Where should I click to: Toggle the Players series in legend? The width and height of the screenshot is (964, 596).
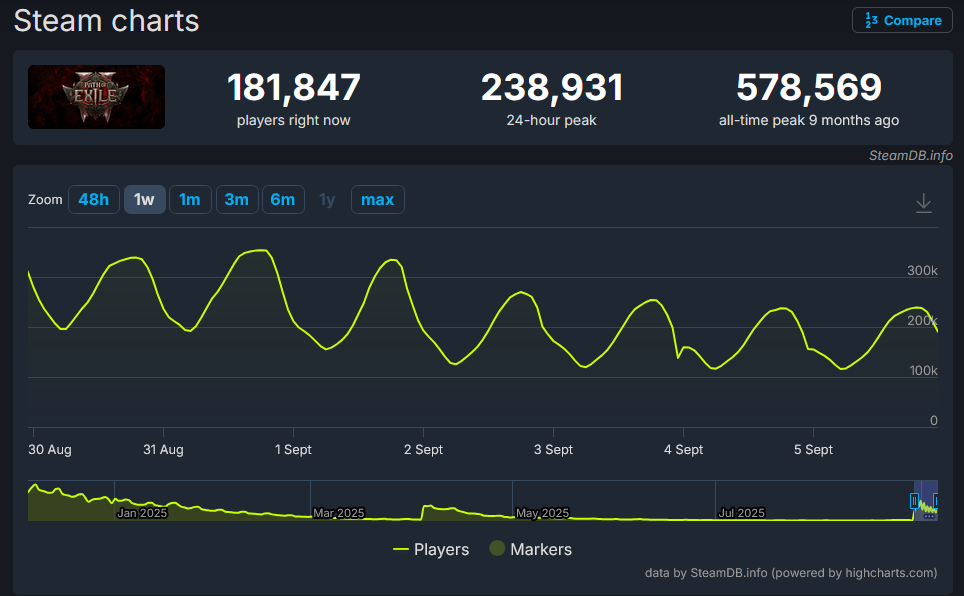coord(431,549)
